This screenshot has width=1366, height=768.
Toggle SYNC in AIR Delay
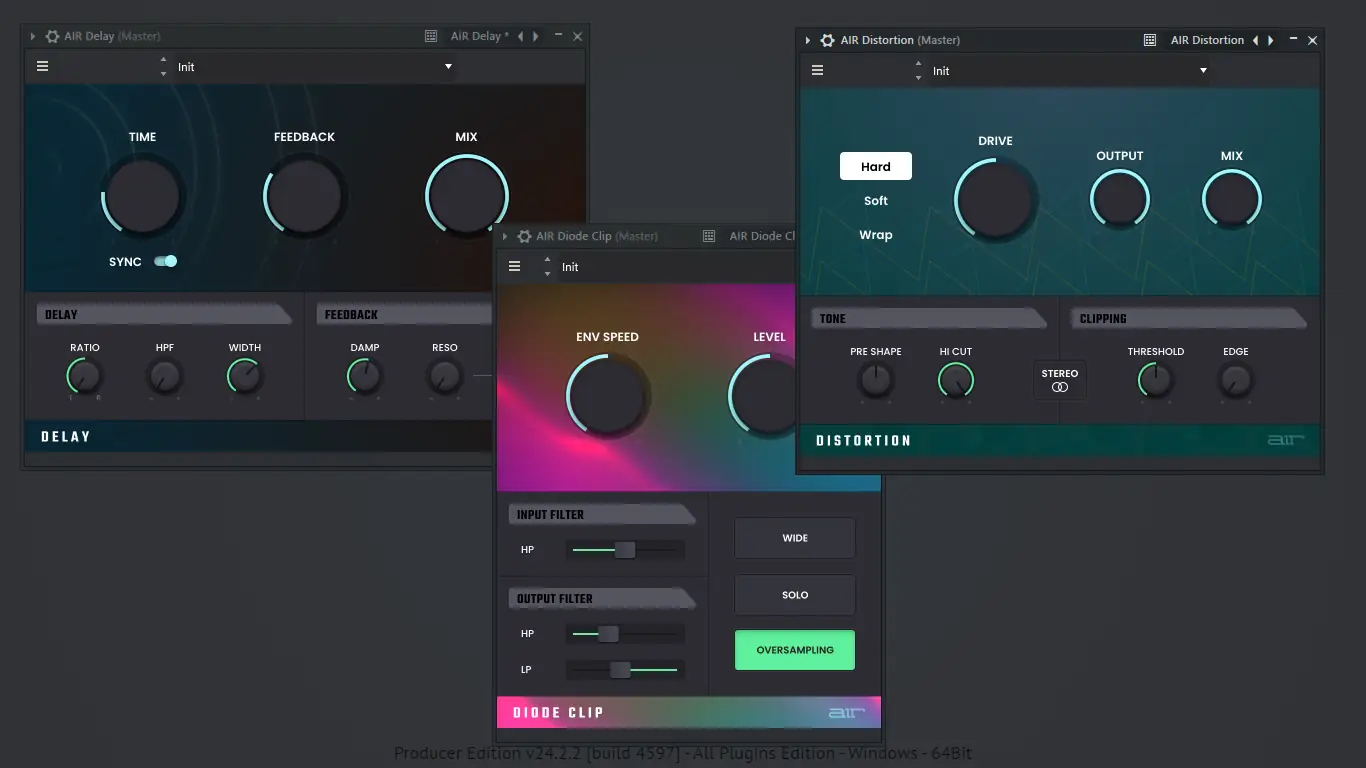(166, 261)
